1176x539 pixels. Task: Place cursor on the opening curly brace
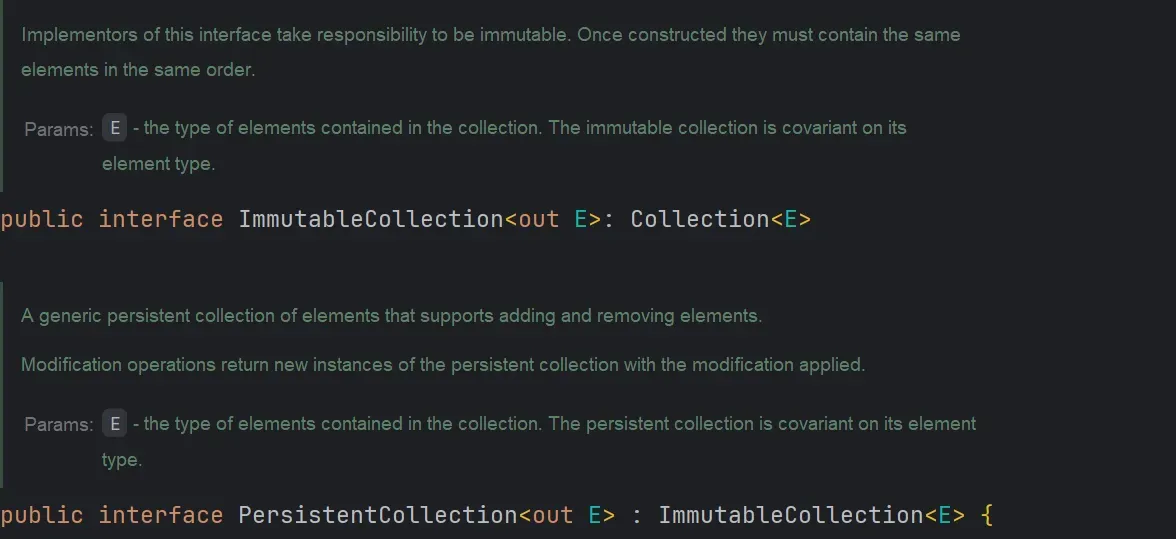click(x=987, y=515)
